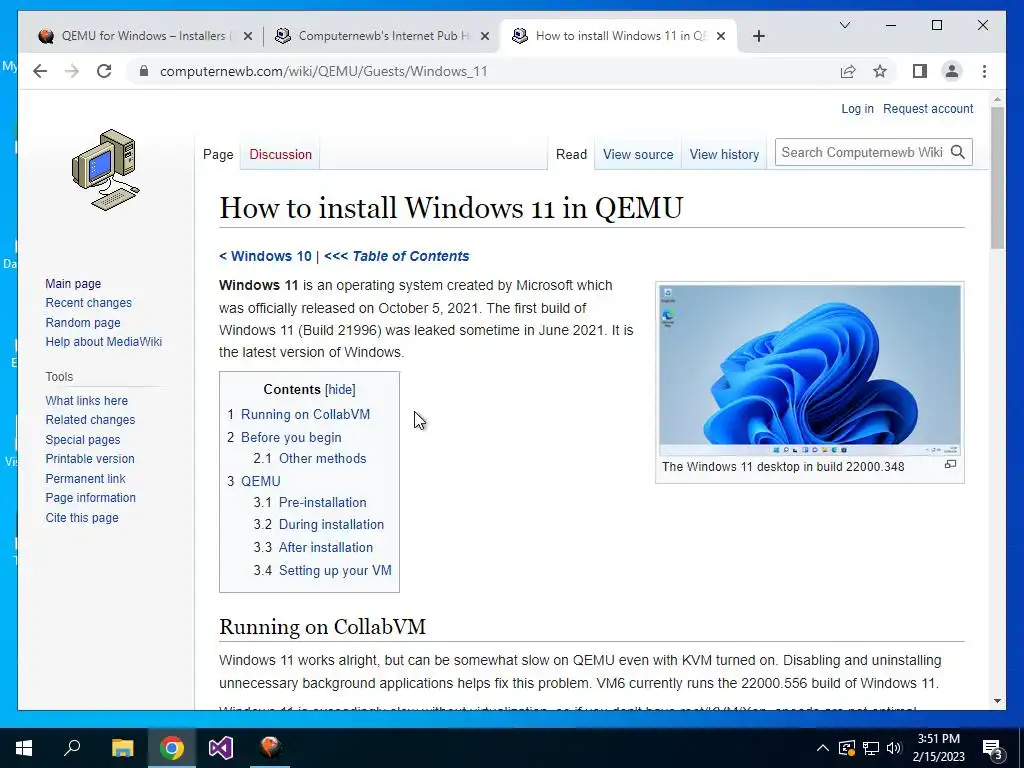Close the QEMU for Windows Installers tab
Viewport: 1024px width, 768px height.
click(248, 36)
